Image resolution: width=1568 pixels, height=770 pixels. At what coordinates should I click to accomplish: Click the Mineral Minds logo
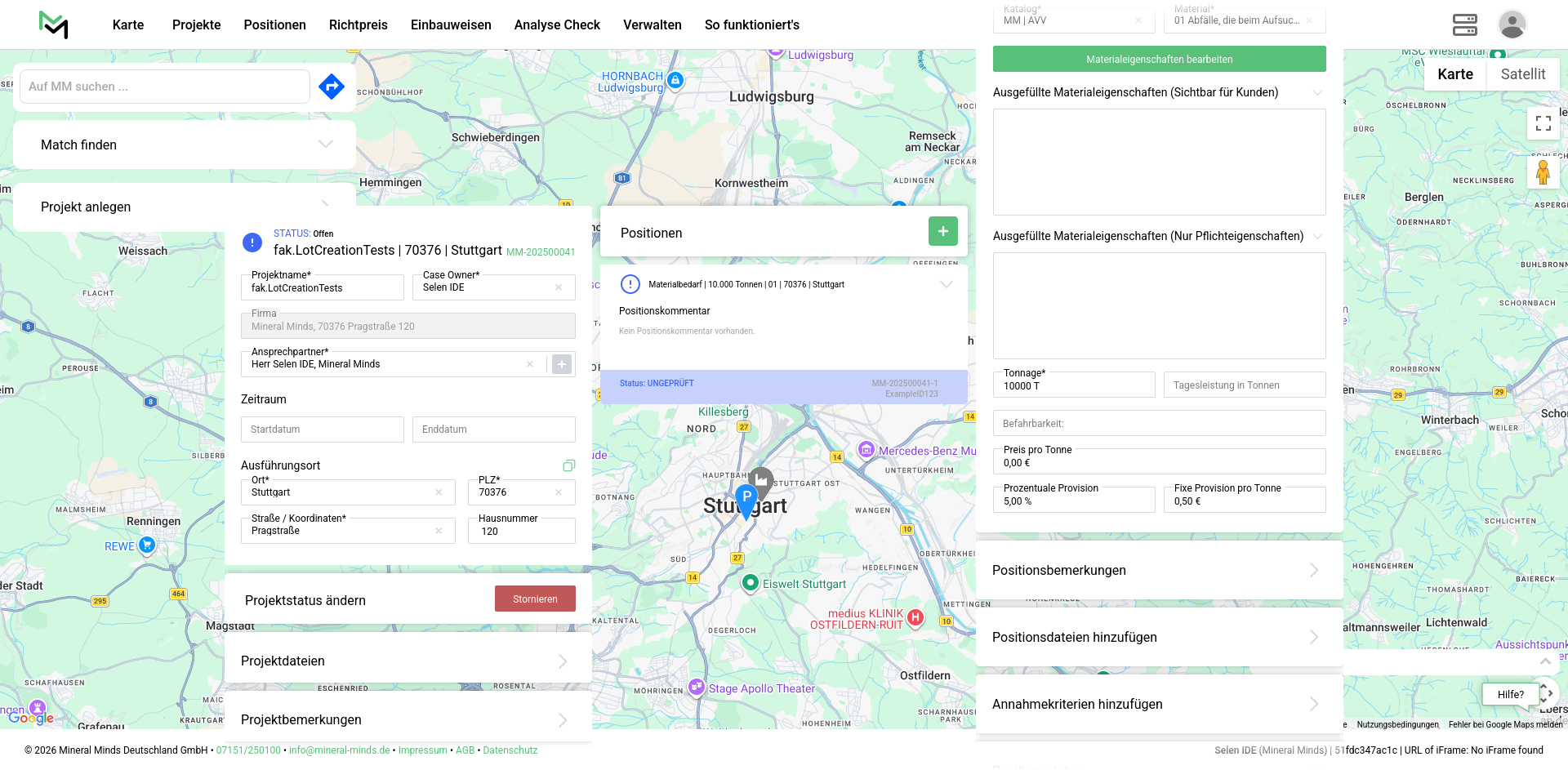click(54, 24)
